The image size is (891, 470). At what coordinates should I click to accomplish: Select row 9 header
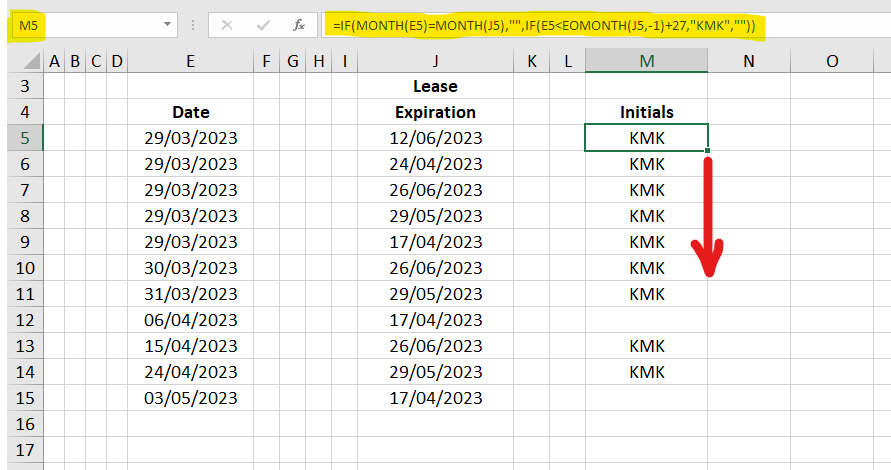click(x=25, y=242)
